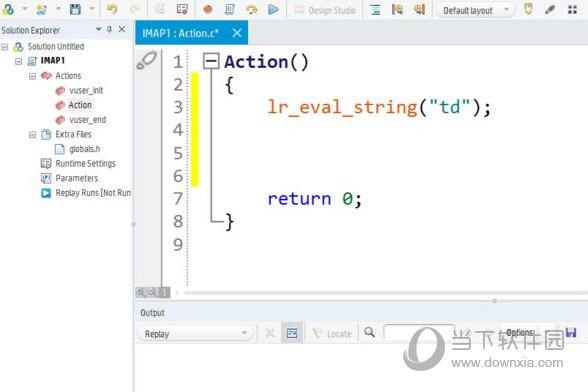Click the Output search input field
Image resolution: width=588 pixels, height=392 pixels.
pos(419,333)
